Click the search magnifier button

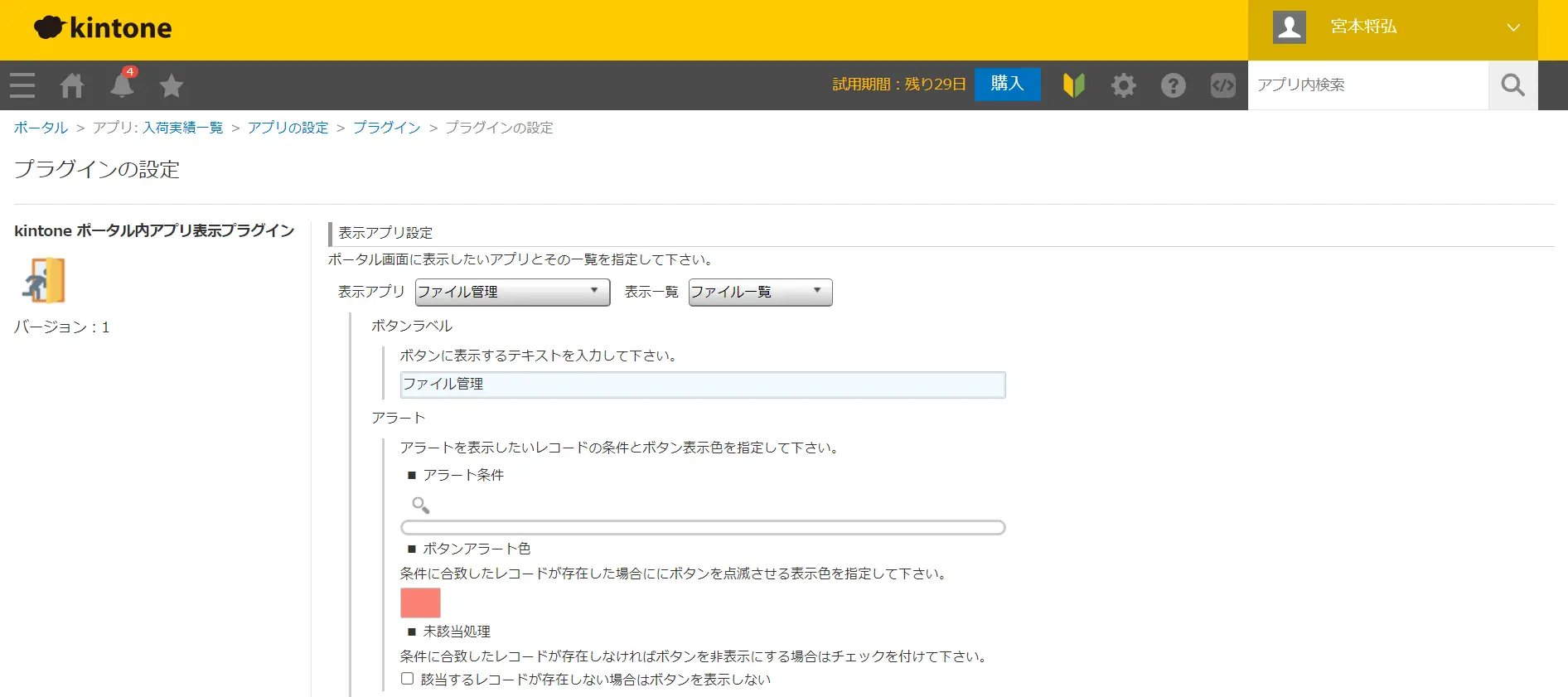coord(1513,85)
